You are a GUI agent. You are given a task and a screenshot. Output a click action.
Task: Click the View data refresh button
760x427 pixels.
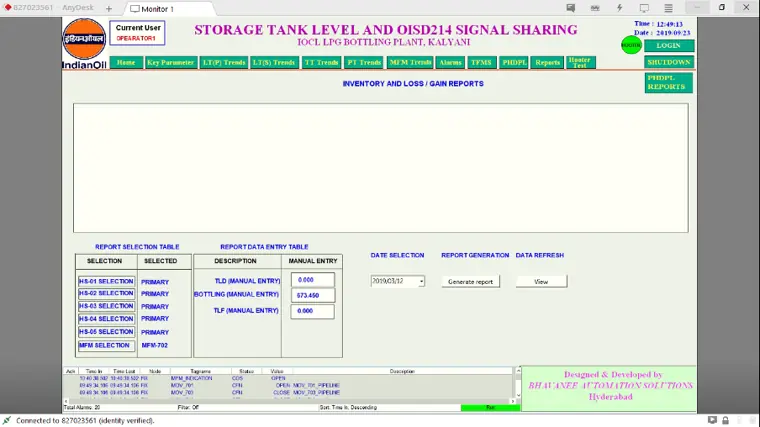pyautogui.click(x=541, y=282)
